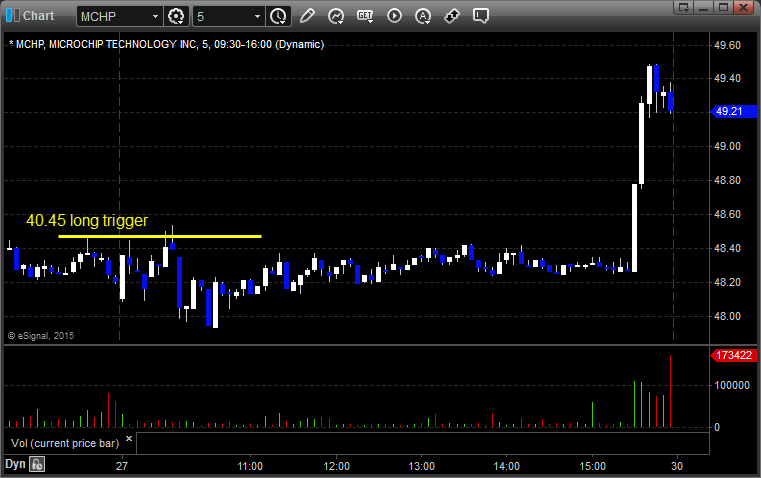
Task: Toggle the lock icon next to Dyn
Action: 37,464
